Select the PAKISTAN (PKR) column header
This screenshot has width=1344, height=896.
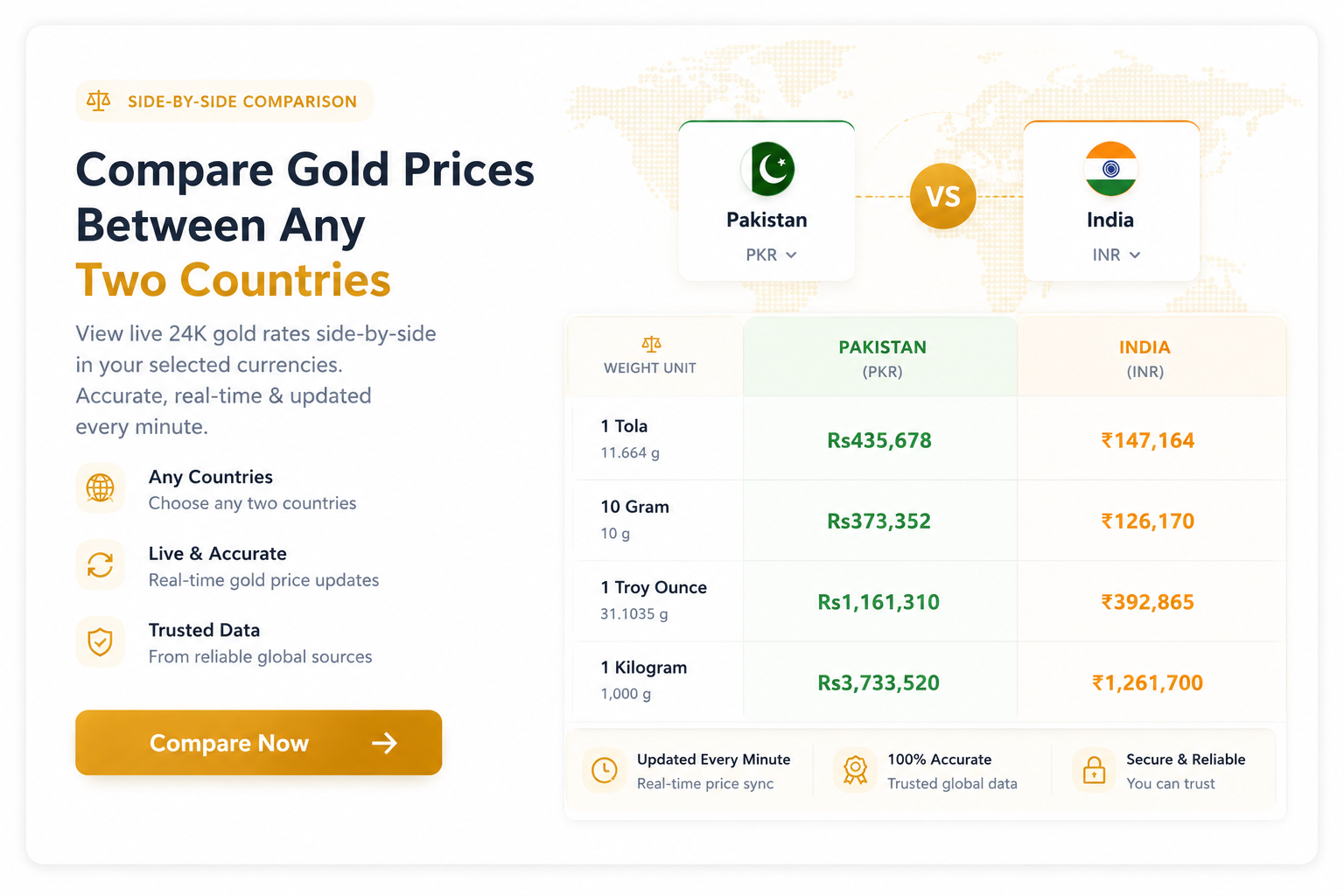pyautogui.click(x=881, y=358)
